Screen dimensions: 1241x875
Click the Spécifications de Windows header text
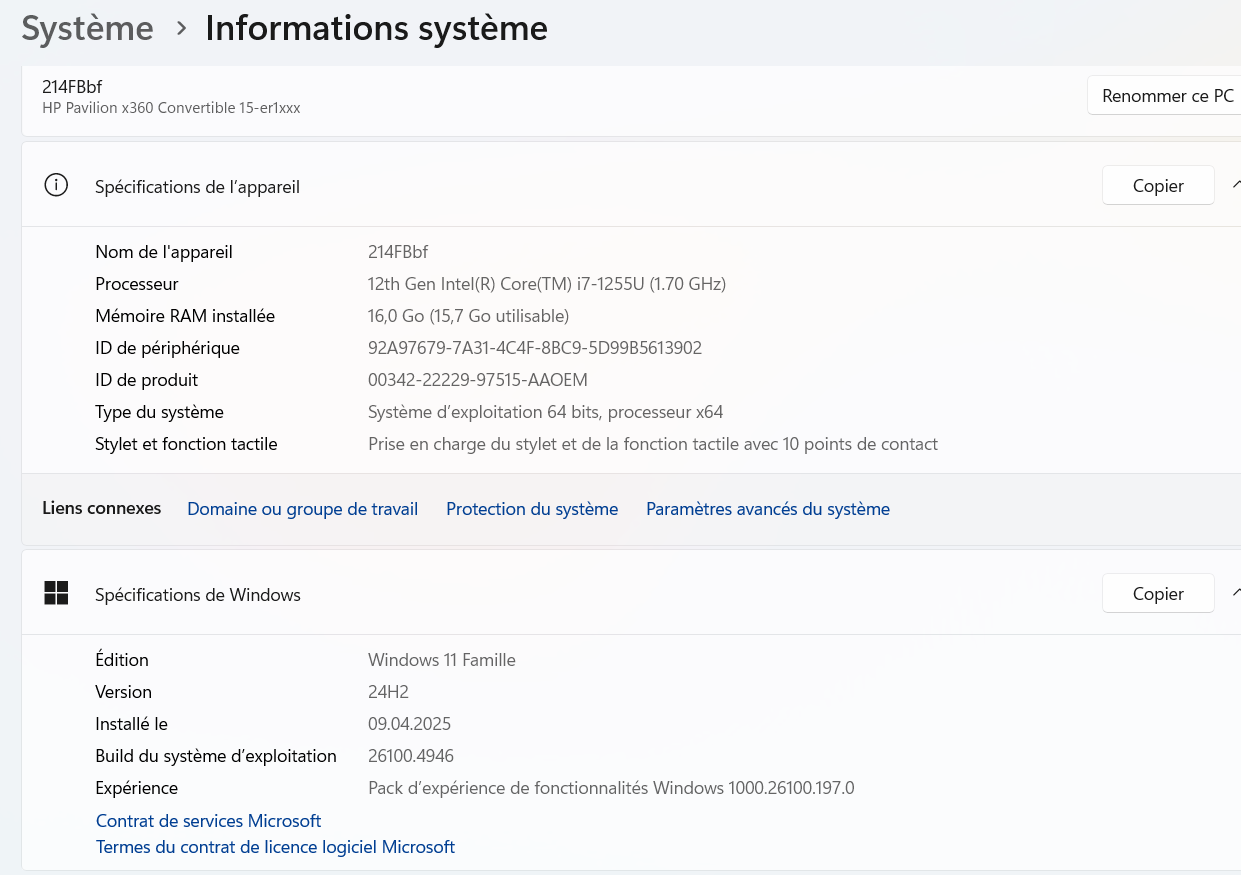tap(198, 595)
